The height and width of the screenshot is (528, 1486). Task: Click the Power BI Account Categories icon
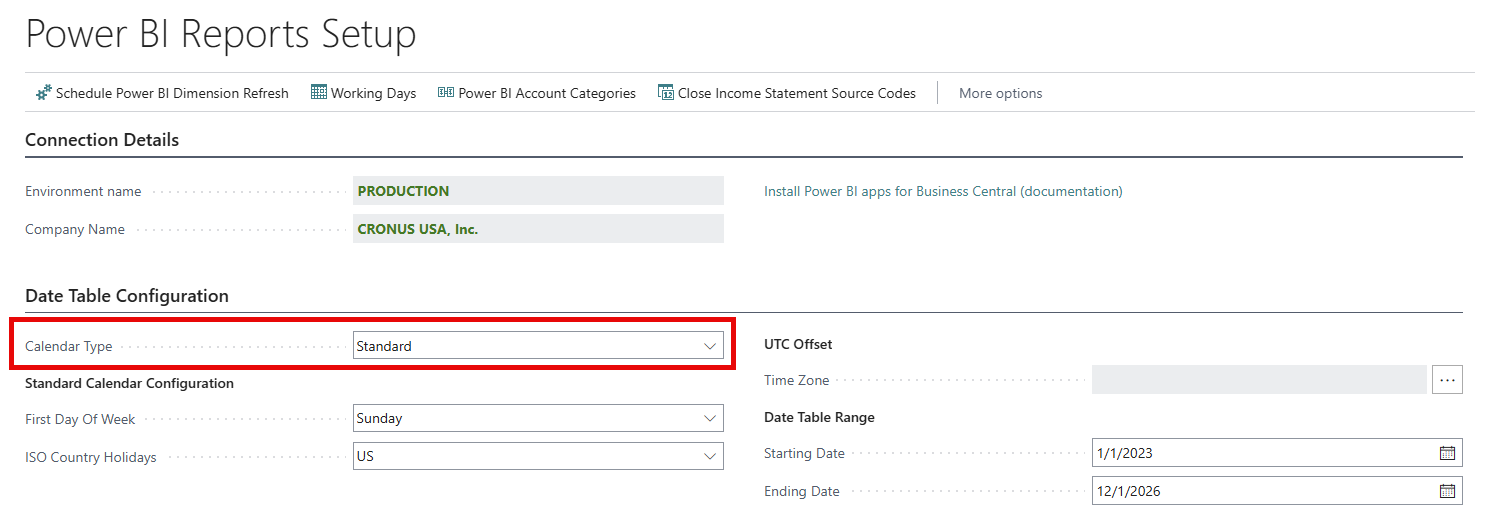point(446,92)
